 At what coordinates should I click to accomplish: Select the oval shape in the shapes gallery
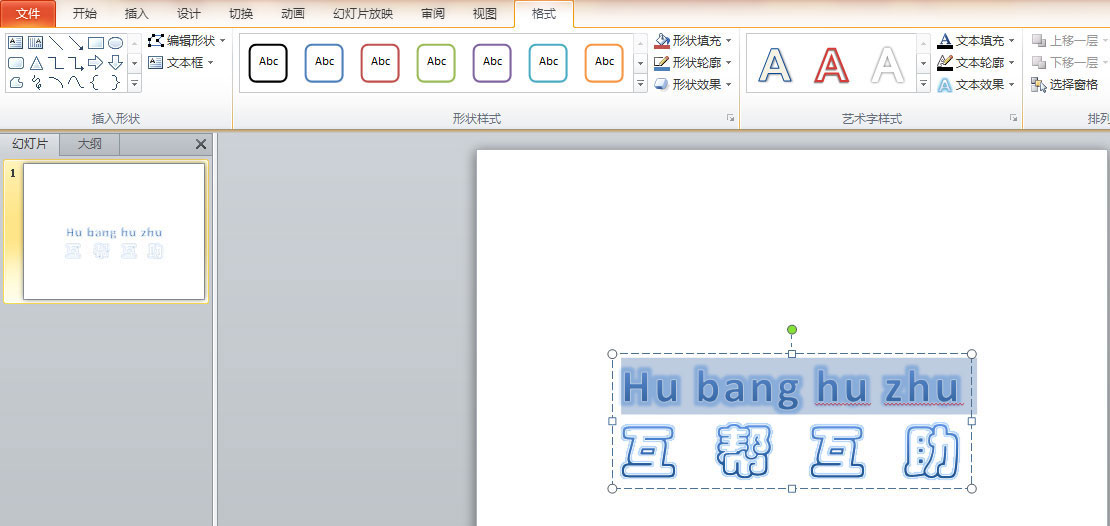(116, 43)
